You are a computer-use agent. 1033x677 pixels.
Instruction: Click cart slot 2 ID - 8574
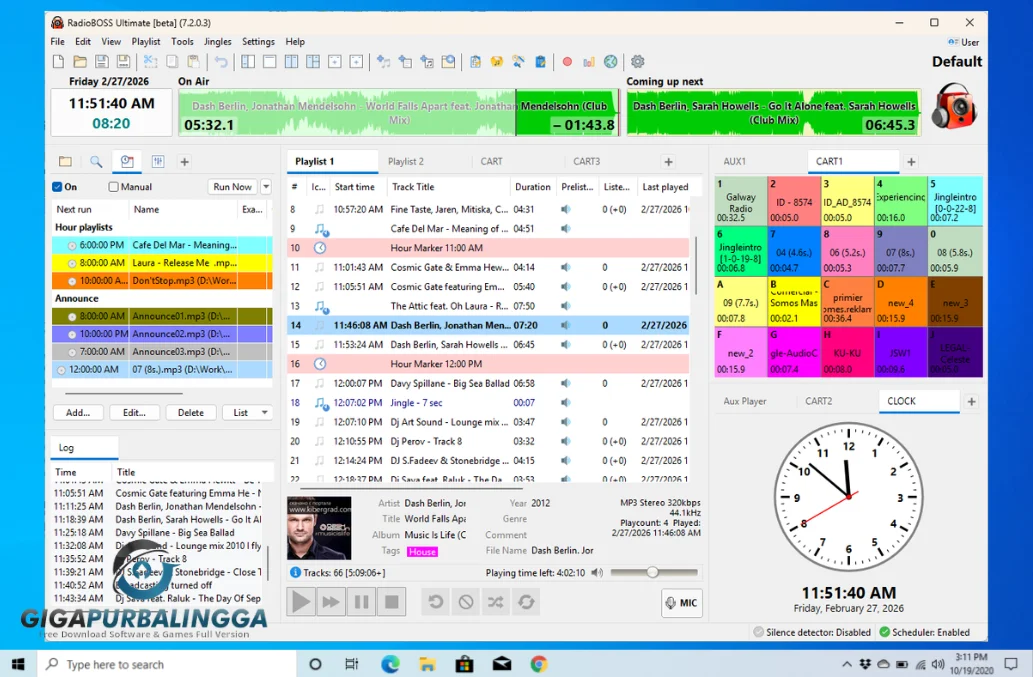[794, 201]
